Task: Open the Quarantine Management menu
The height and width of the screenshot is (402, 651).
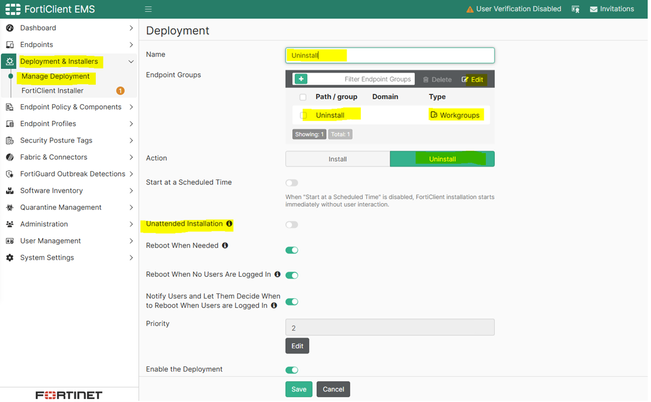Action: point(61,207)
